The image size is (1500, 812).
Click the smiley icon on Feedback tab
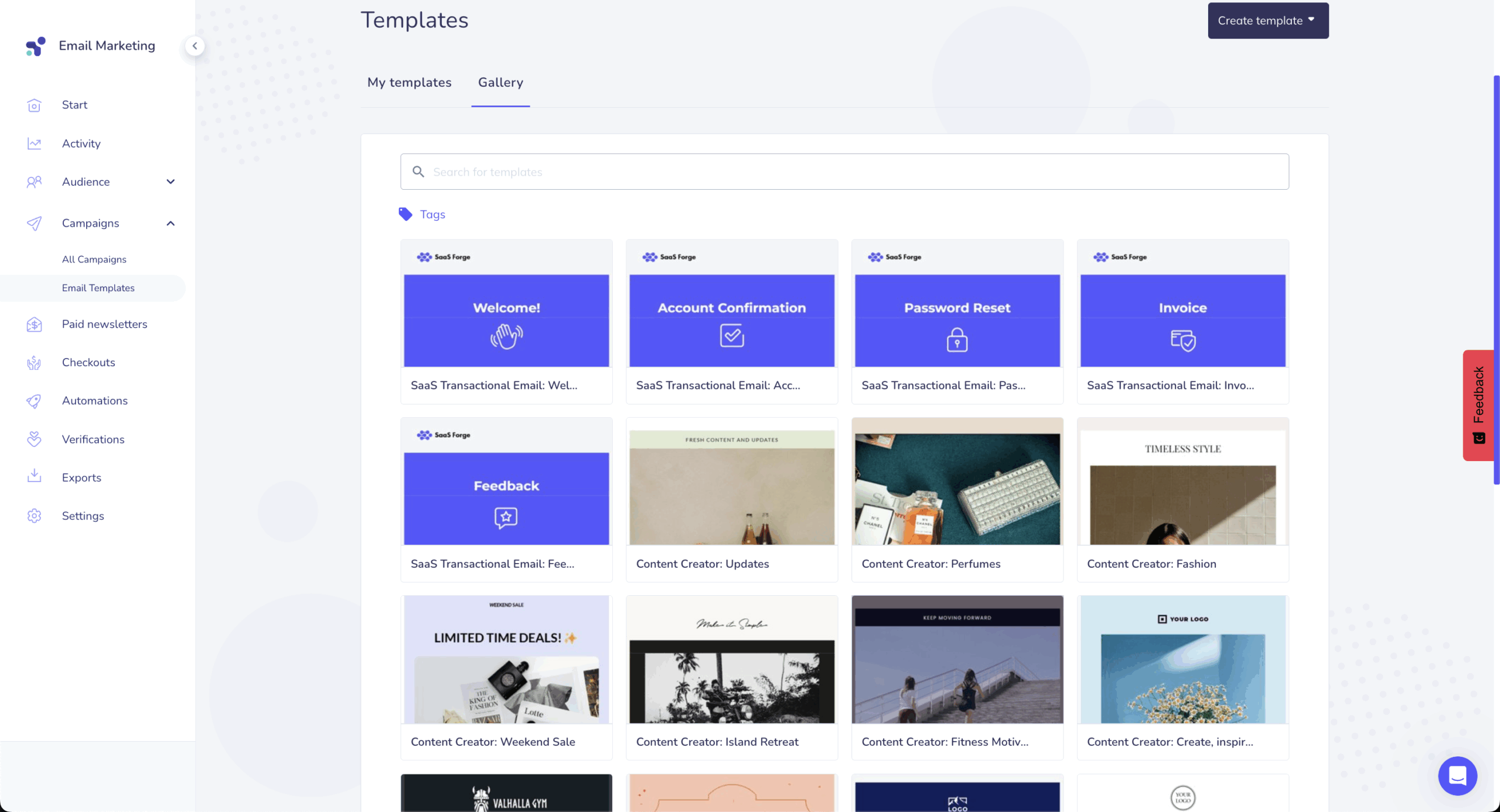coord(1479,438)
